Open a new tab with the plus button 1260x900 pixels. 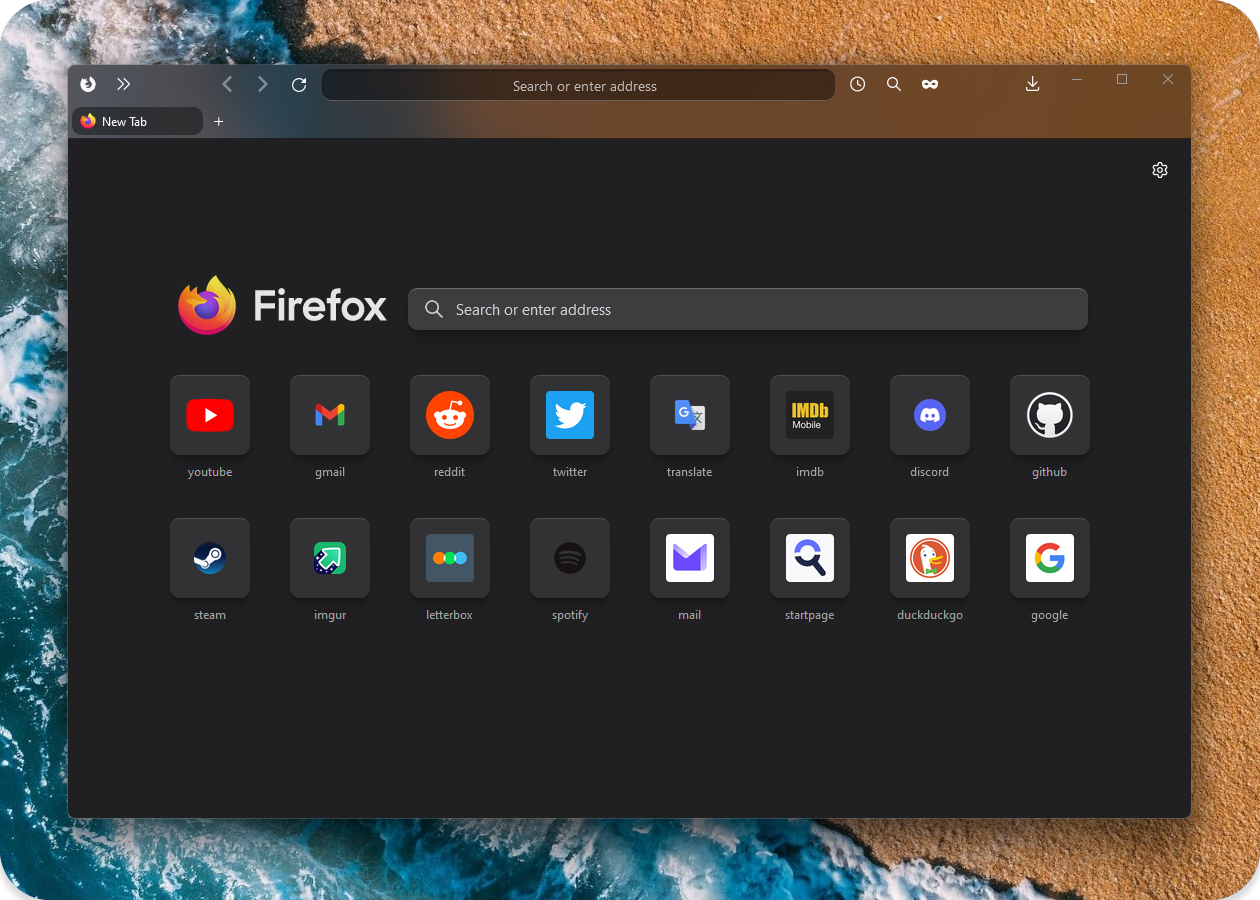tap(218, 121)
